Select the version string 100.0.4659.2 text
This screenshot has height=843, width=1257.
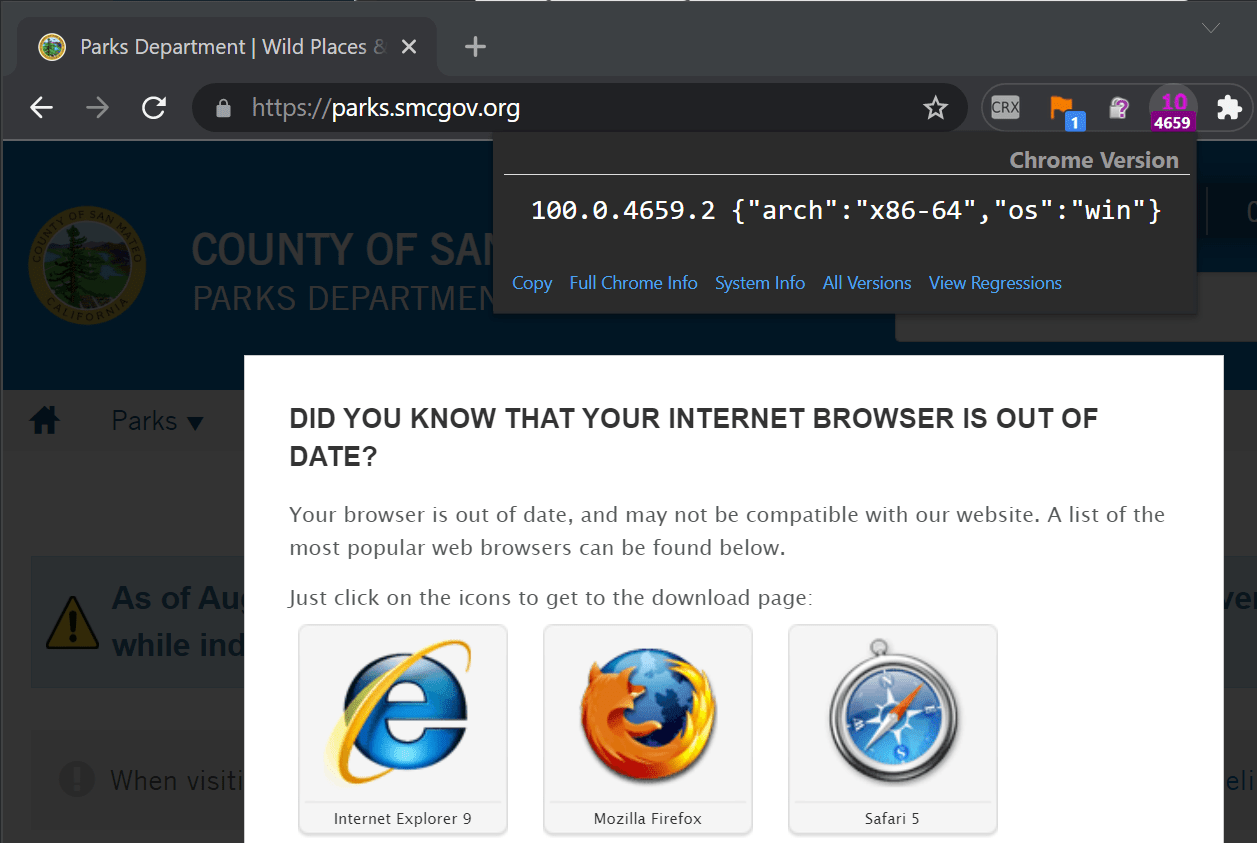pyautogui.click(x=623, y=211)
